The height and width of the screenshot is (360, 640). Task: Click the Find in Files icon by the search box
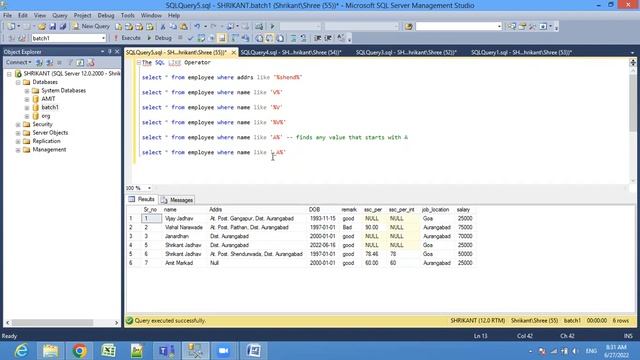(x=408, y=26)
